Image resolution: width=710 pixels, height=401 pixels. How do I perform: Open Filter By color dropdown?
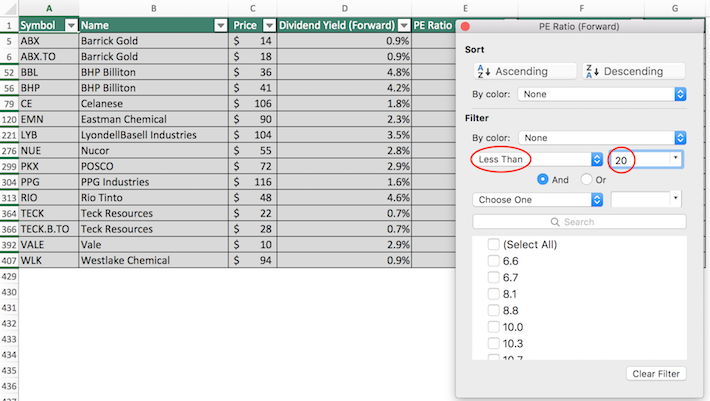pos(602,137)
